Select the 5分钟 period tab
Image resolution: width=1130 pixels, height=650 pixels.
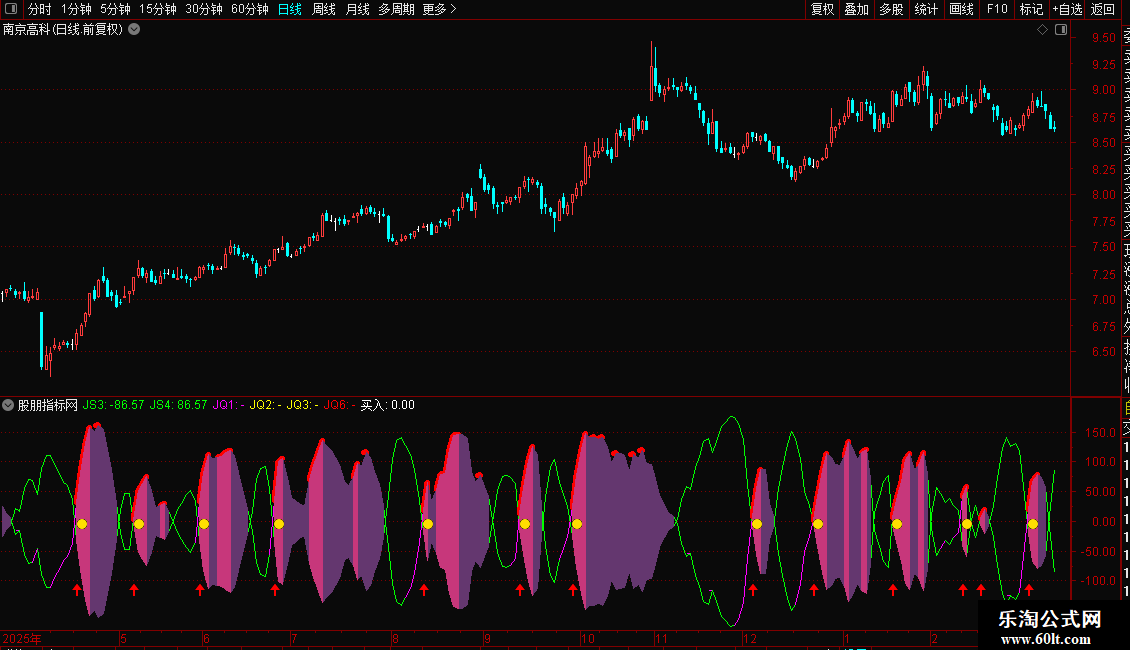point(115,9)
